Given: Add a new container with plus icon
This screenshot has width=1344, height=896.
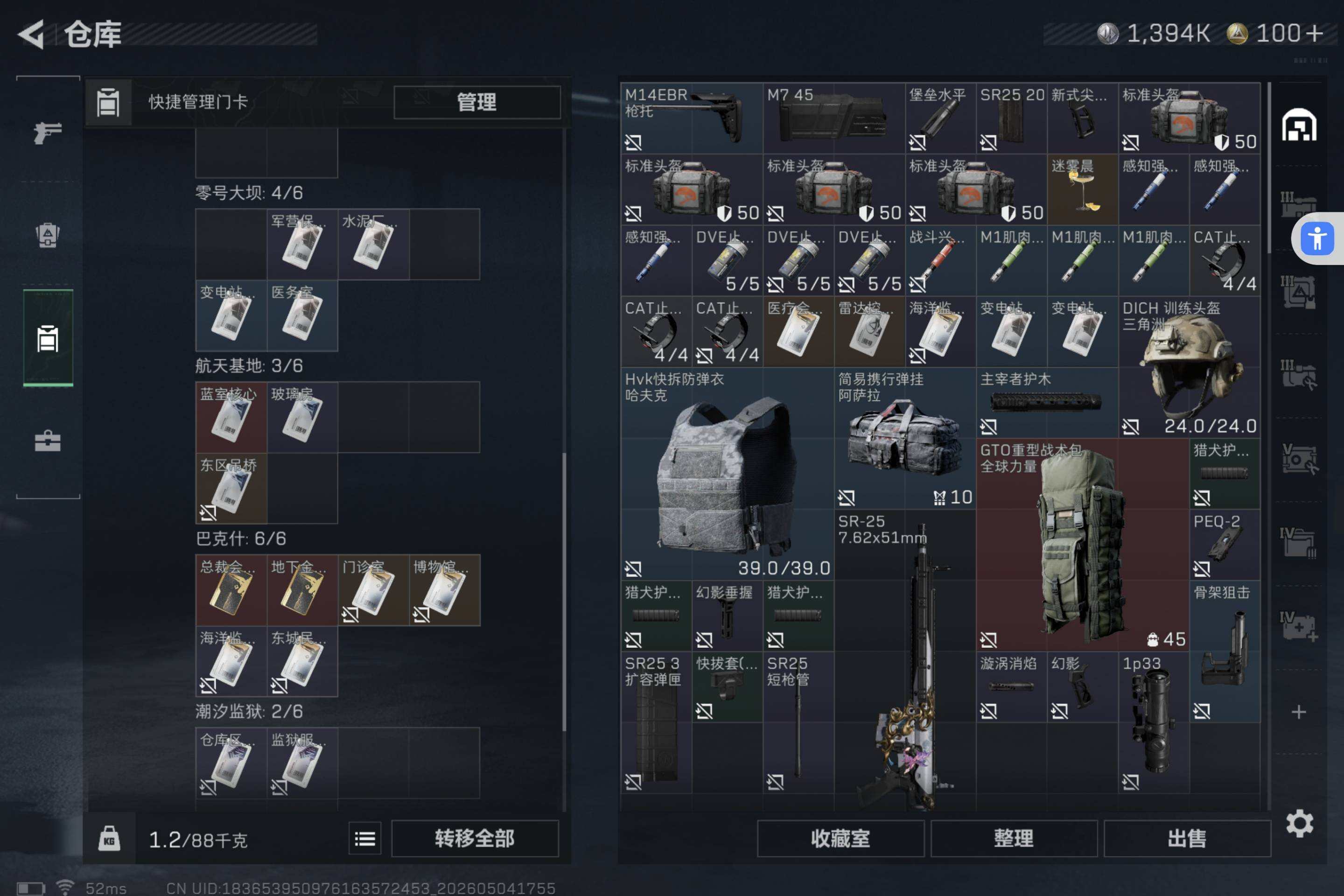Looking at the screenshot, I should pos(1299,711).
